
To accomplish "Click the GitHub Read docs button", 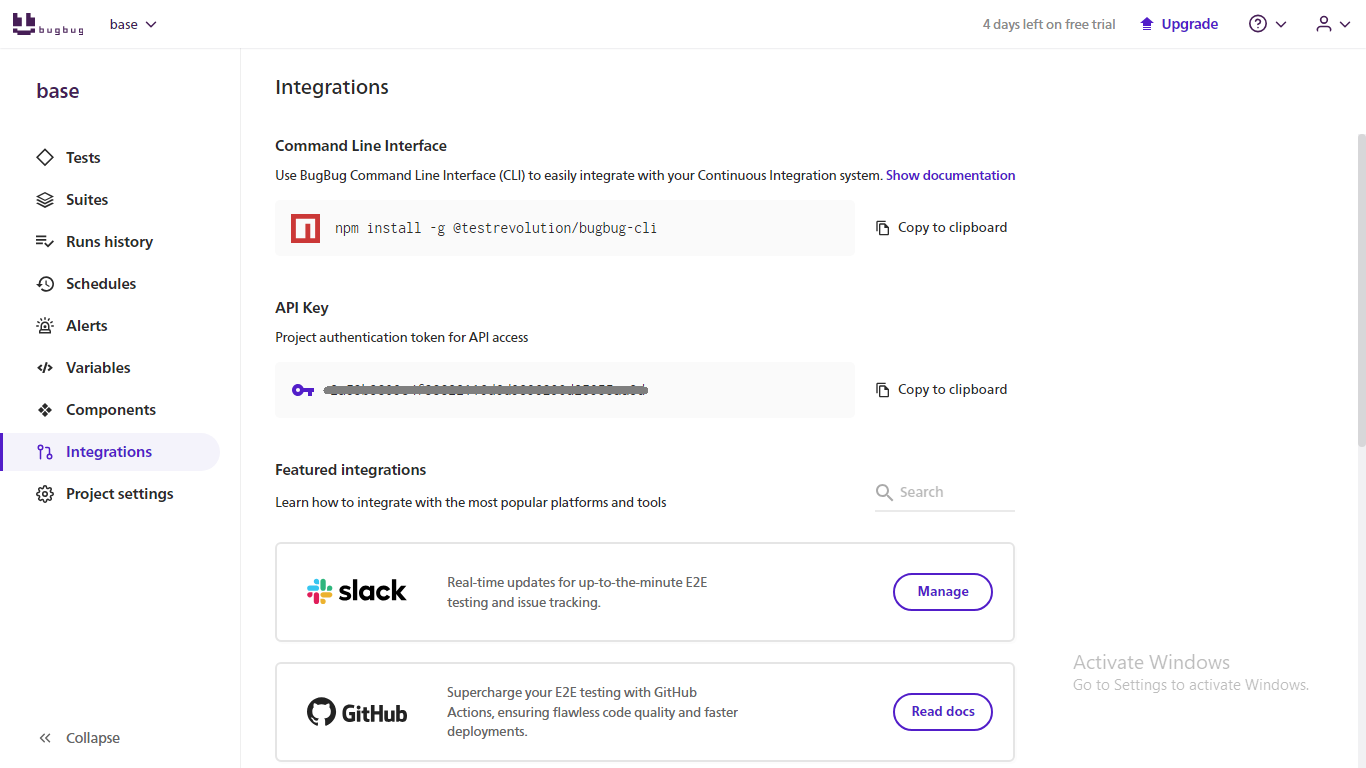I will click(942, 712).
